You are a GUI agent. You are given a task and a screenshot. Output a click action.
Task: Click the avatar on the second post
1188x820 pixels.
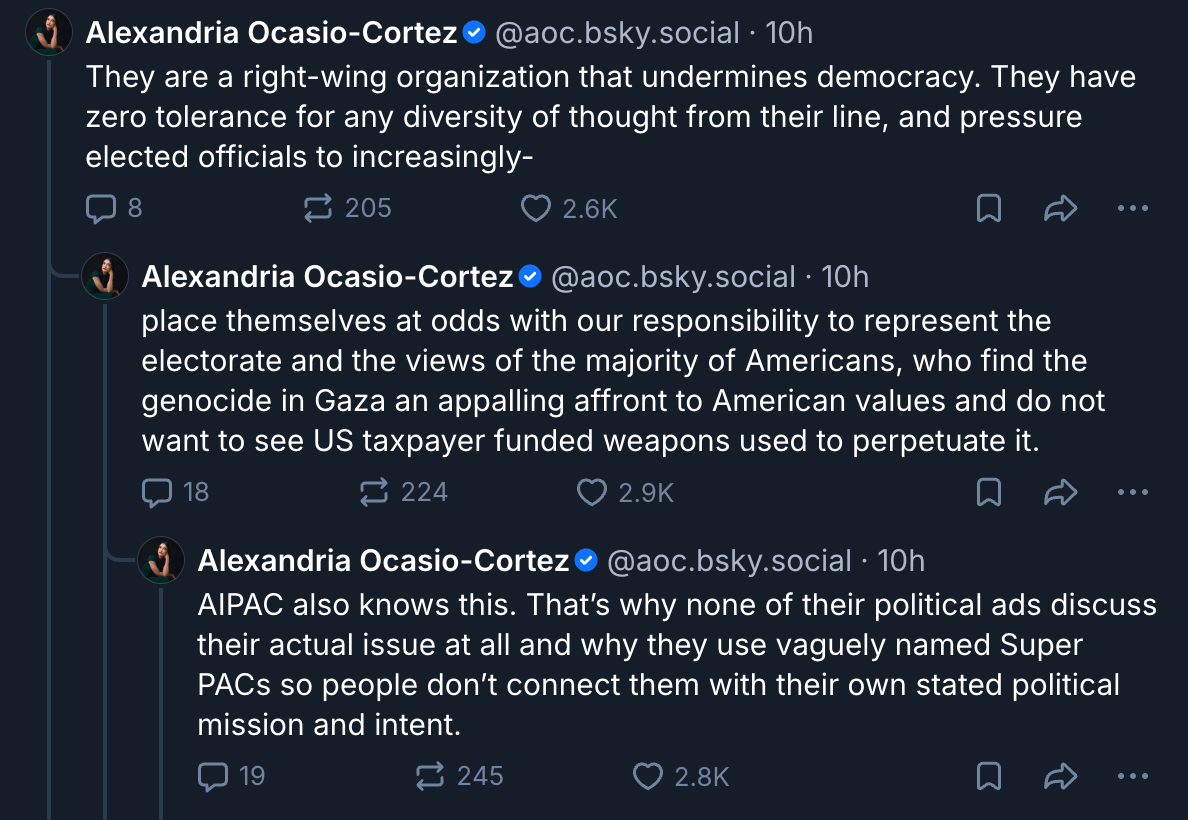coord(104,277)
